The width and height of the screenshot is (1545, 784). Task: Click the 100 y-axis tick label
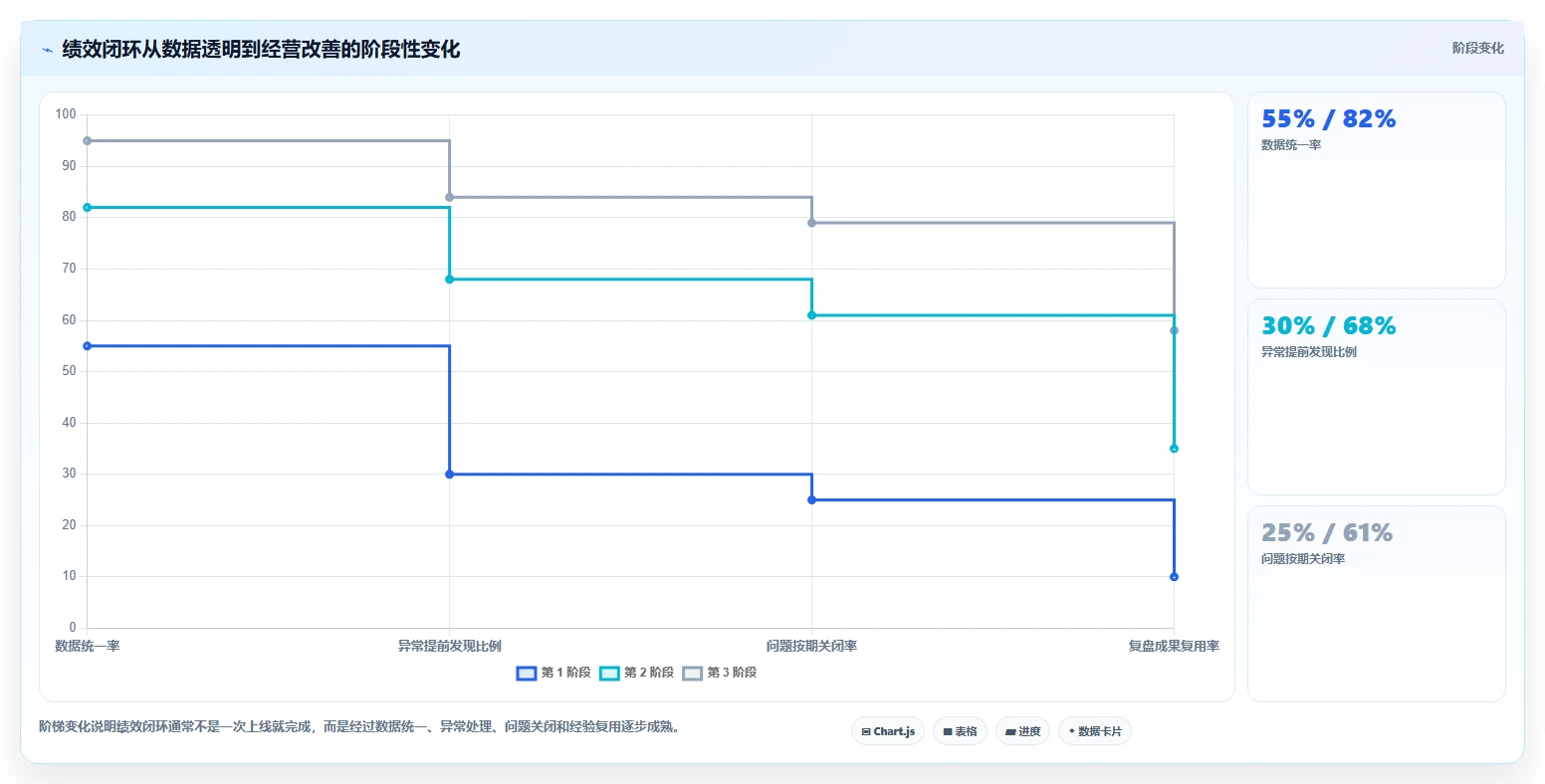click(x=66, y=114)
